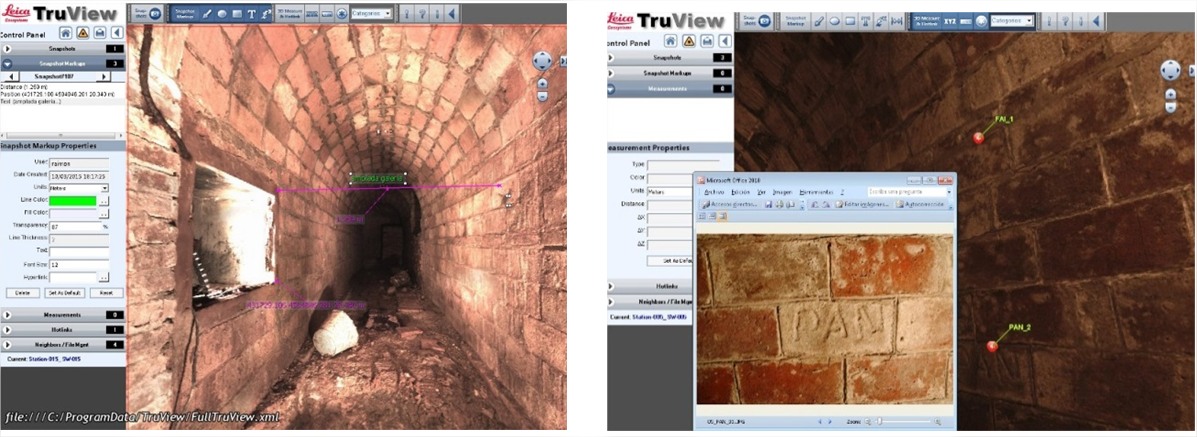Viewport: 1197px width, 437px height.
Task: Click the empty Fill Color swatch
Action: point(73,213)
